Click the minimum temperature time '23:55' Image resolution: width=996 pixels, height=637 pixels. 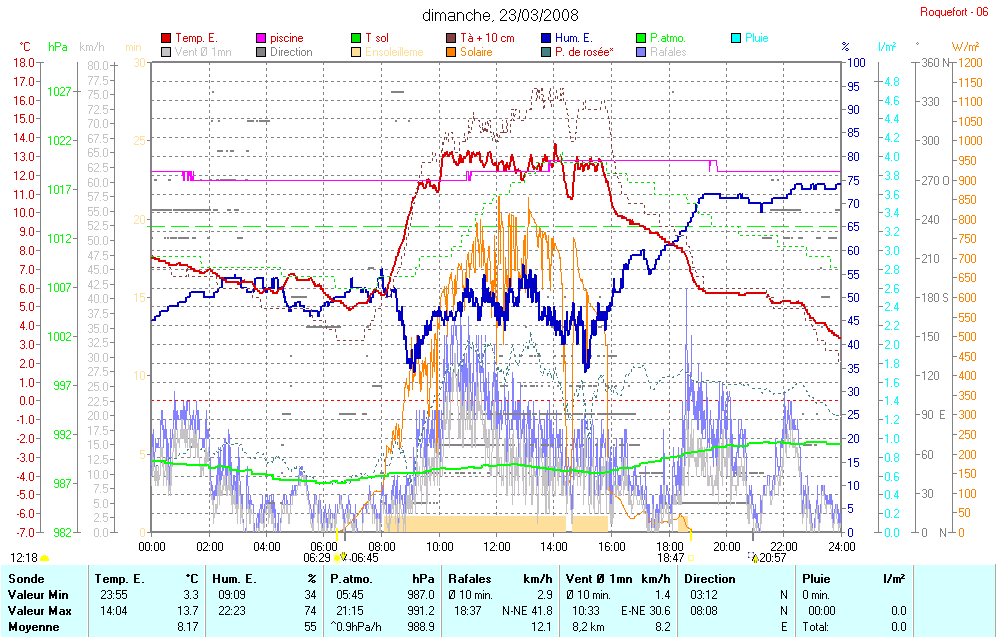[112, 595]
